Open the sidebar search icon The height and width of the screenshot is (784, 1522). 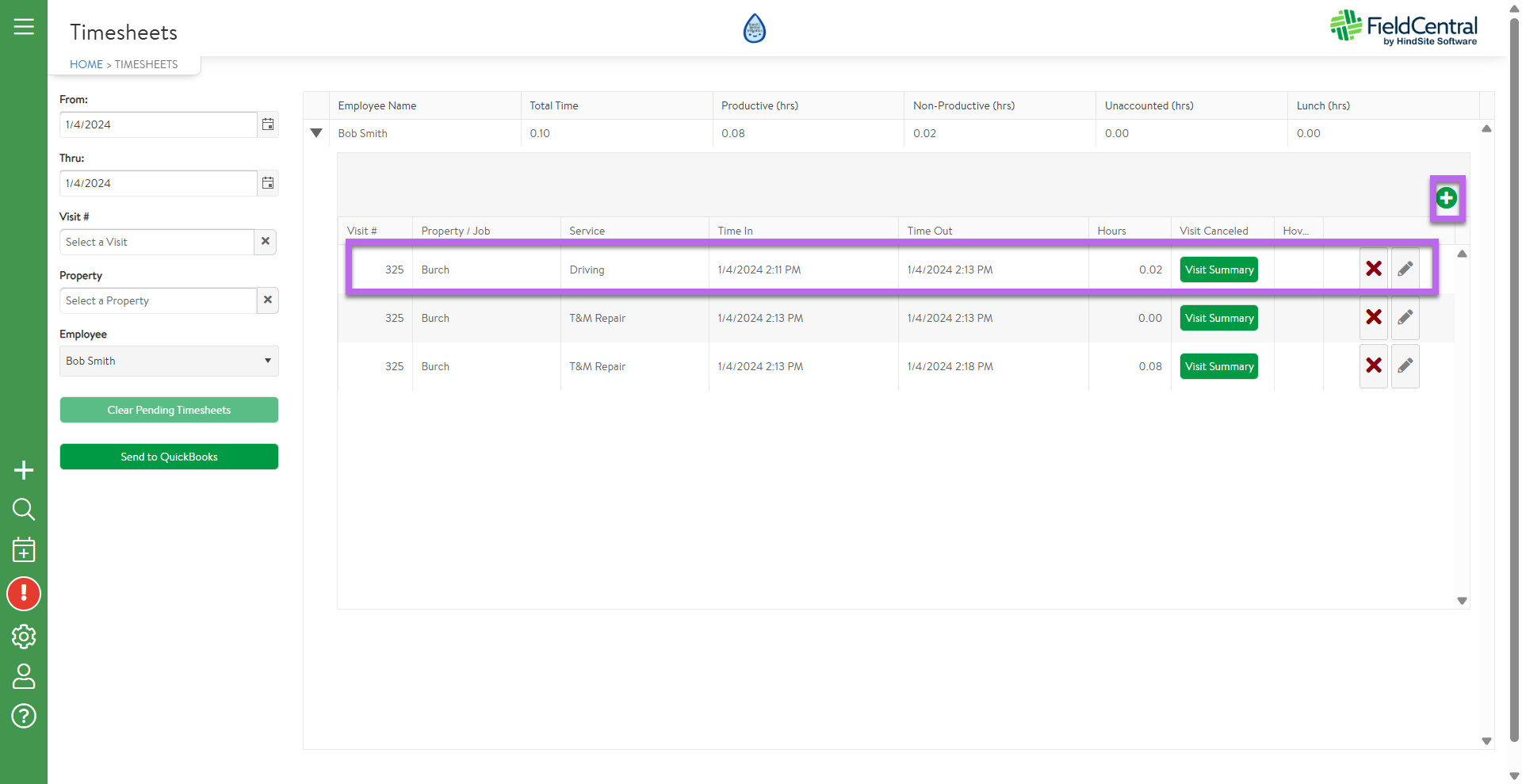(24, 509)
